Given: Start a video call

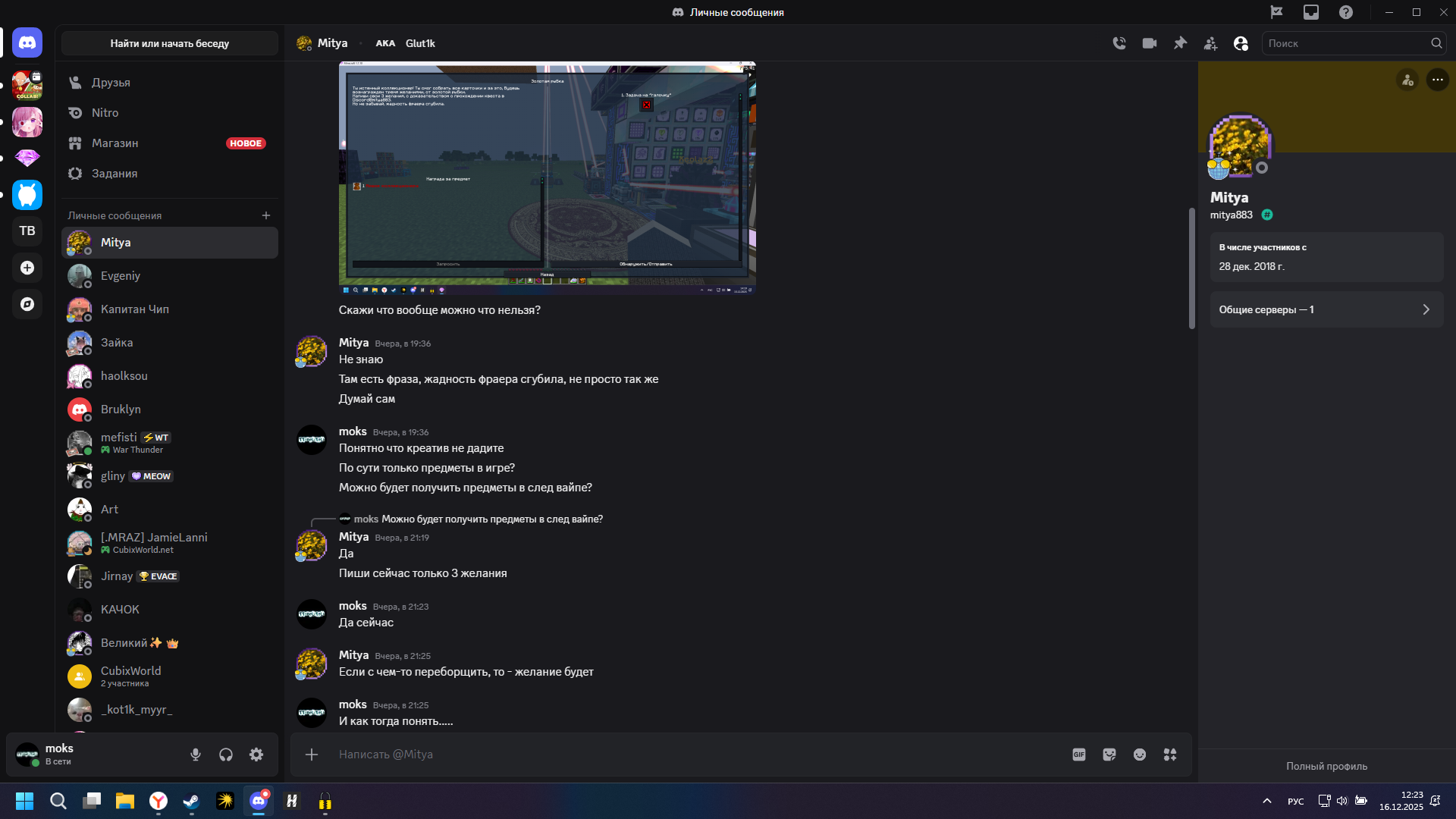Looking at the screenshot, I should [1150, 43].
